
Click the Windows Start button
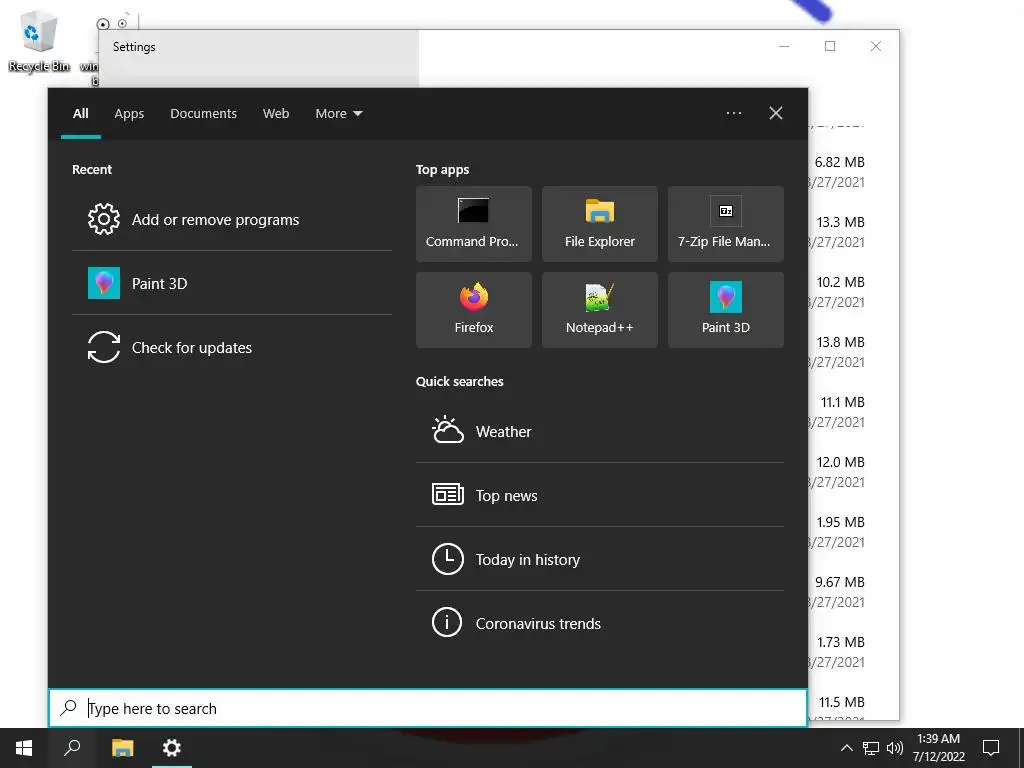point(24,748)
